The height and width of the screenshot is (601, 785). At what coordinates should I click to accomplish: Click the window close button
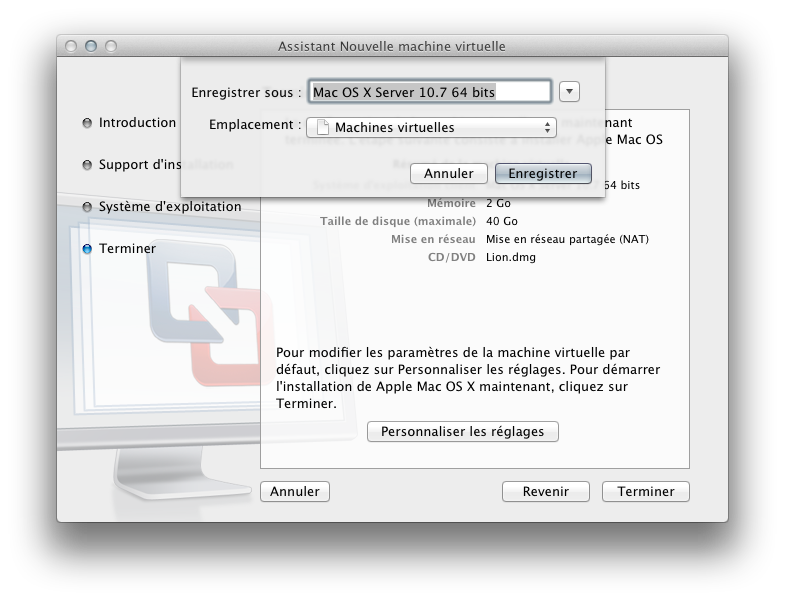(x=71, y=46)
